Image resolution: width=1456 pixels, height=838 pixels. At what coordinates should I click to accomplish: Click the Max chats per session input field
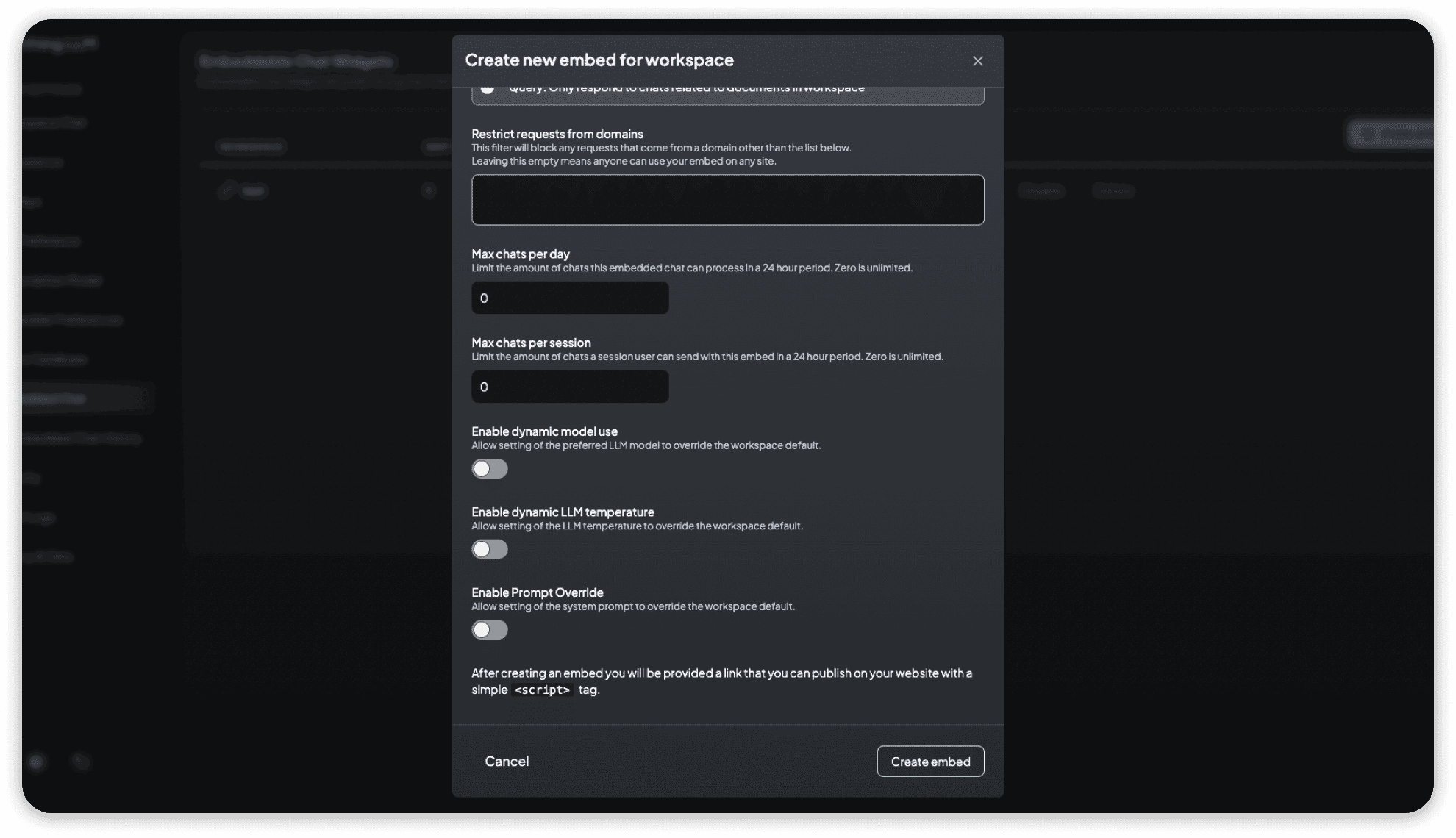(570, 386)
